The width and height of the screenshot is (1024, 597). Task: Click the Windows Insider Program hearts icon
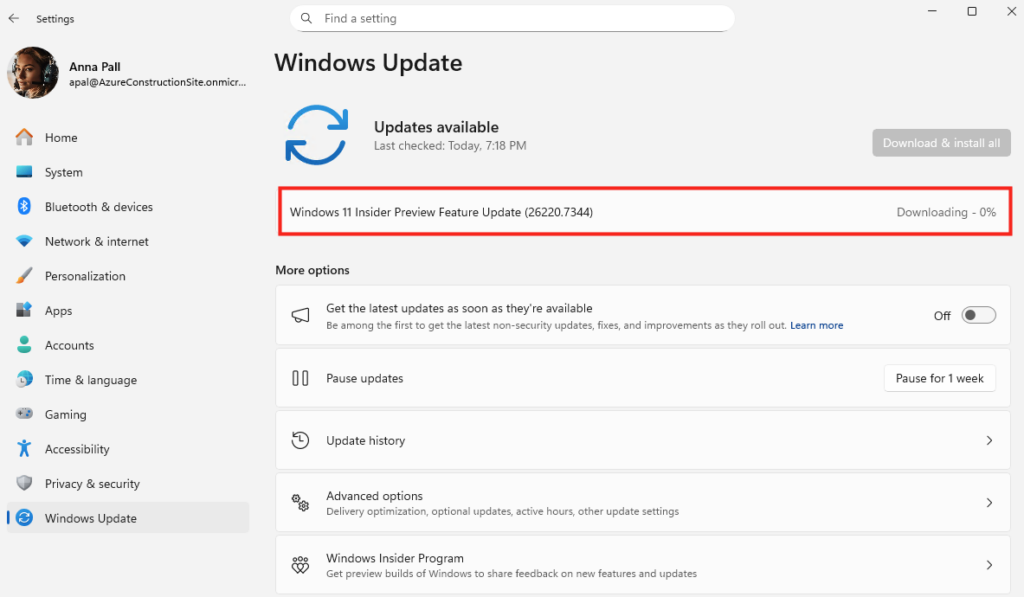point(300,565)
